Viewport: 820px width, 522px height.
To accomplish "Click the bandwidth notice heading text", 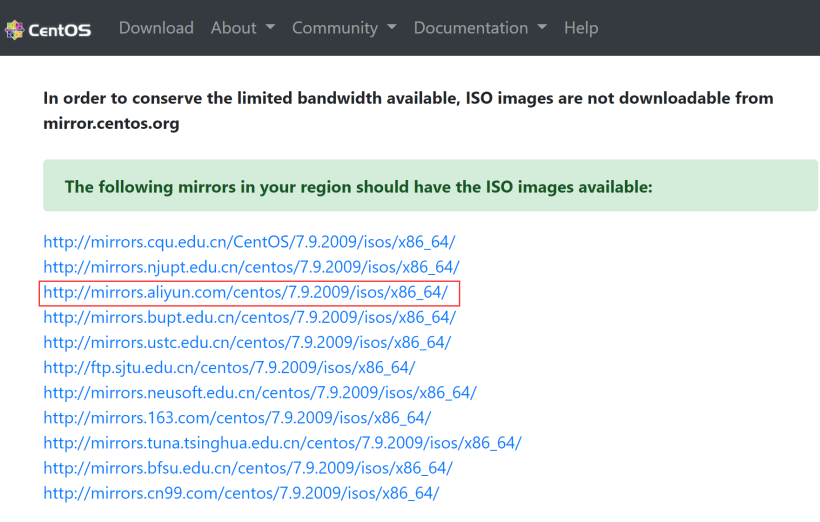I will tap(408, 110).
